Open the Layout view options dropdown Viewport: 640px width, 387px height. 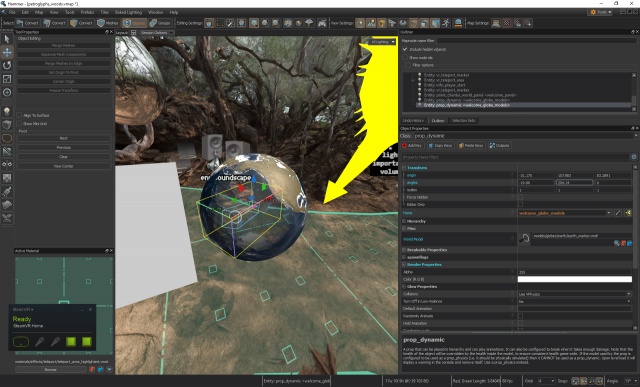click(156, 33)
